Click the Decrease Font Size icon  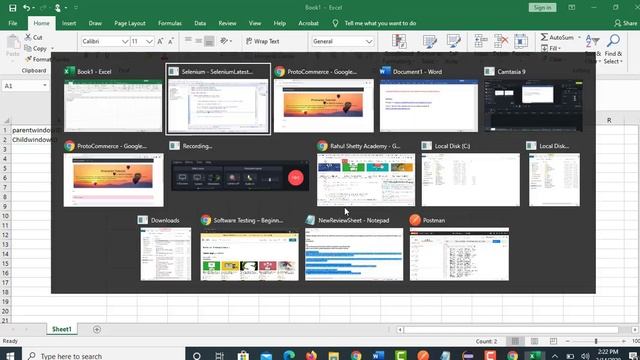point(171,41)
